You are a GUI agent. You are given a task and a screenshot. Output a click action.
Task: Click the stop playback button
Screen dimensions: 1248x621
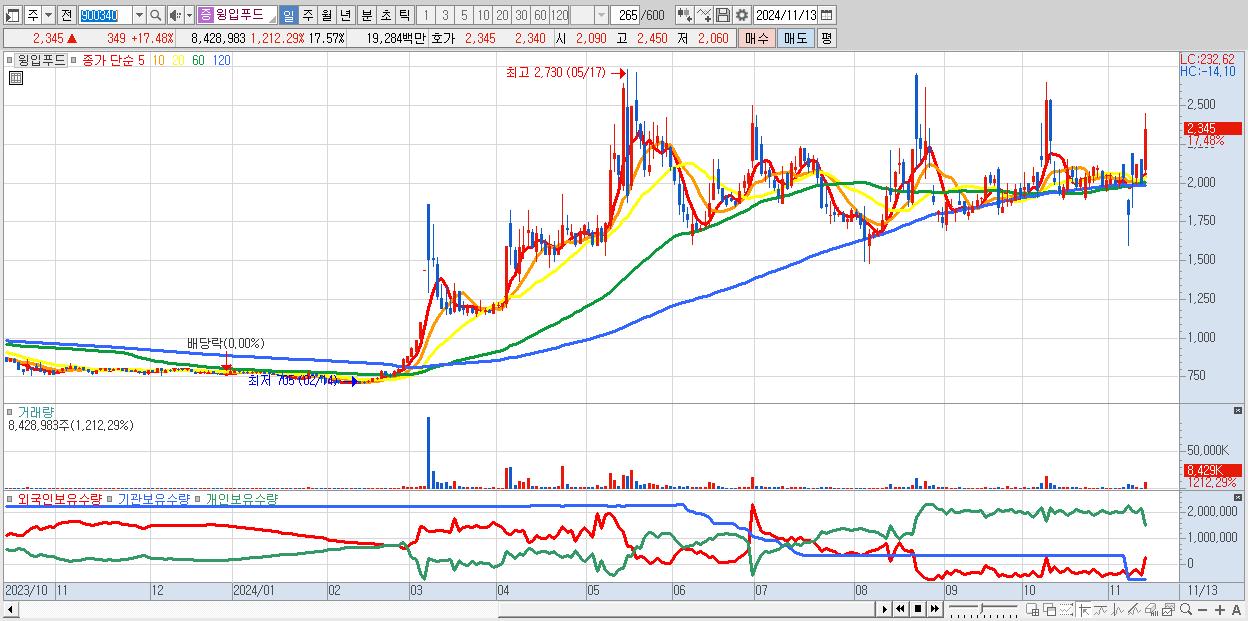918,609
